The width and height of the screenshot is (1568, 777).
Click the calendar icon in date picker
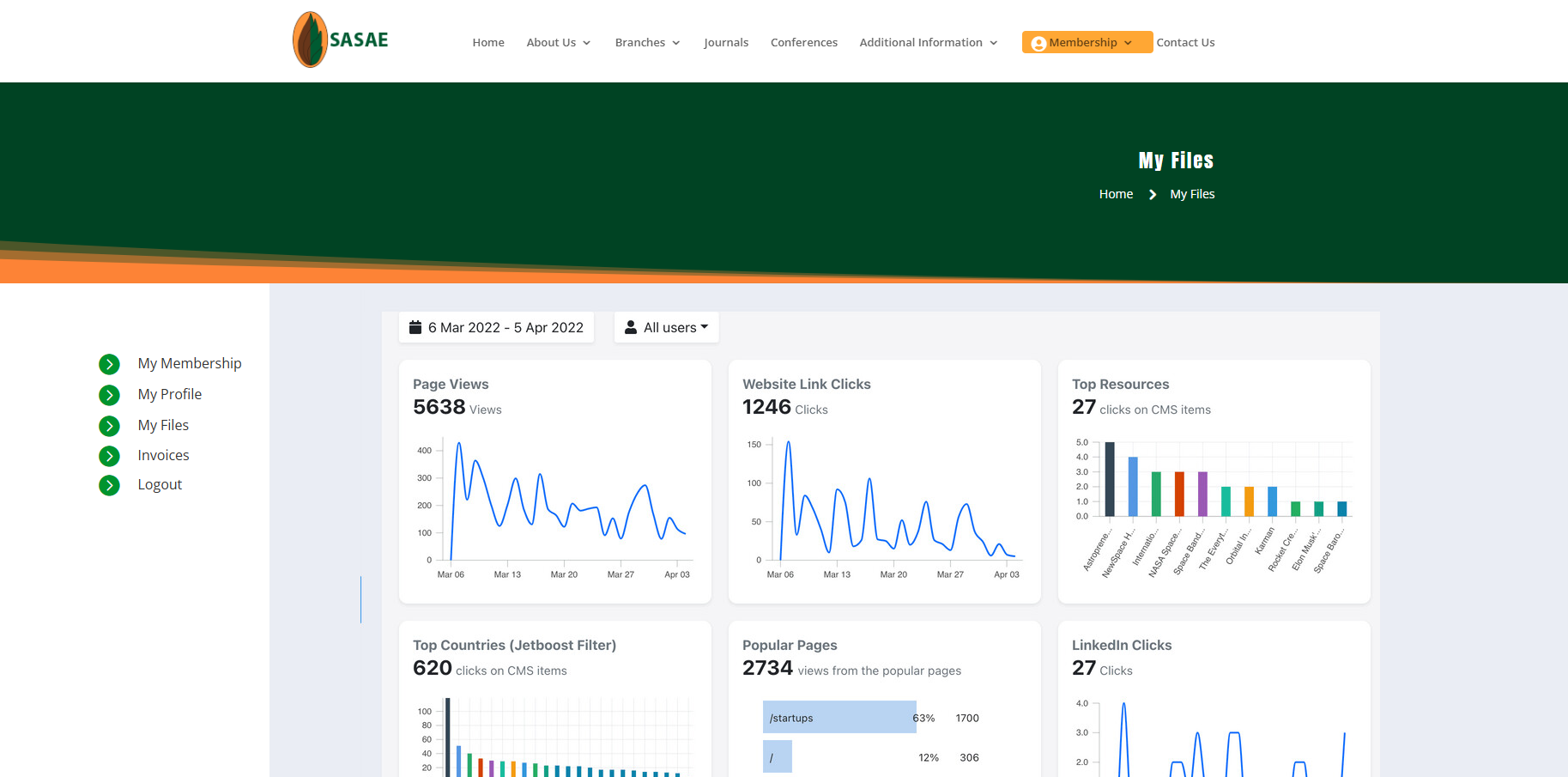tap(415, 327)
